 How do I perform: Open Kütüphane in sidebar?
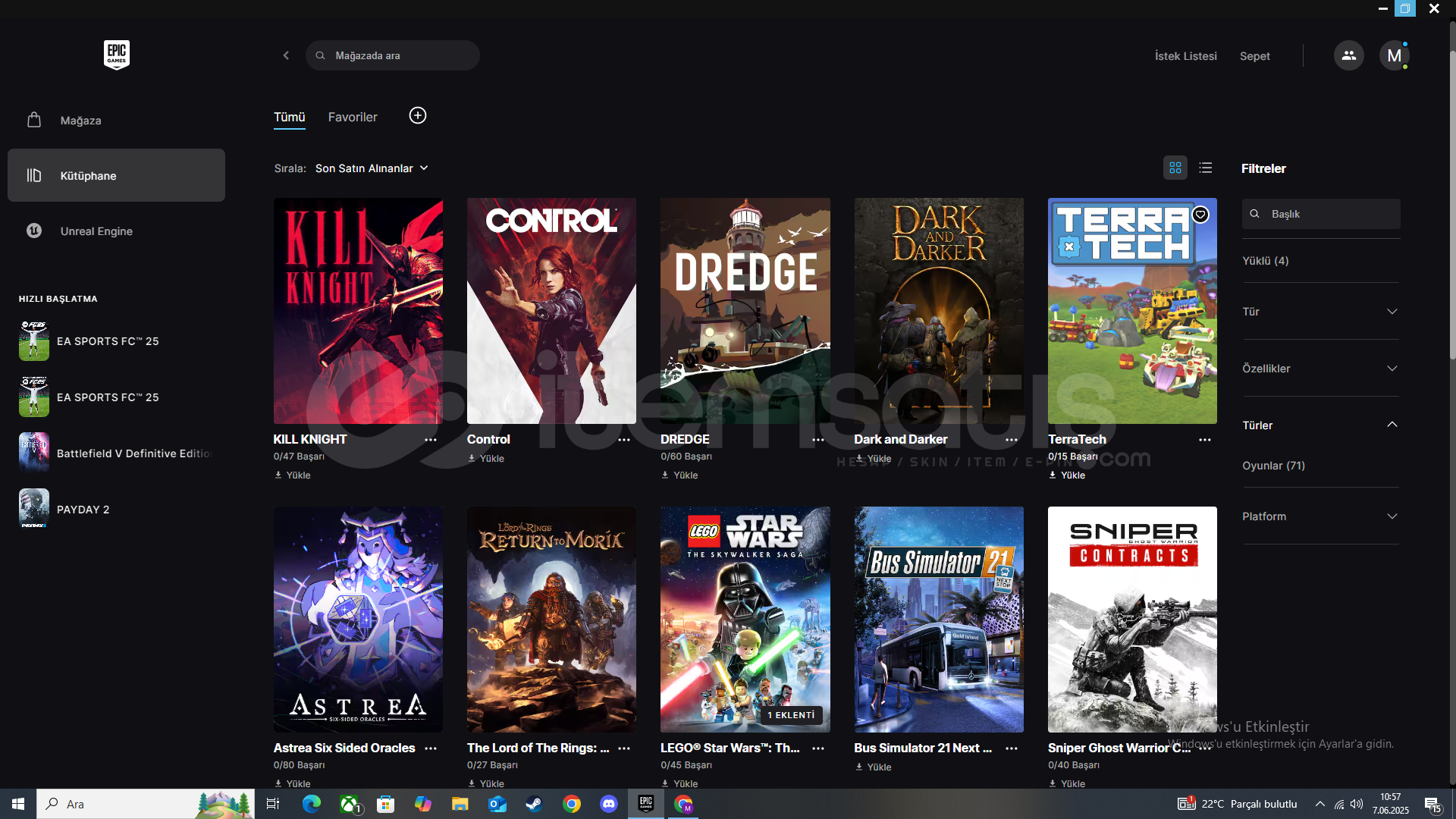tap(116, 175)
